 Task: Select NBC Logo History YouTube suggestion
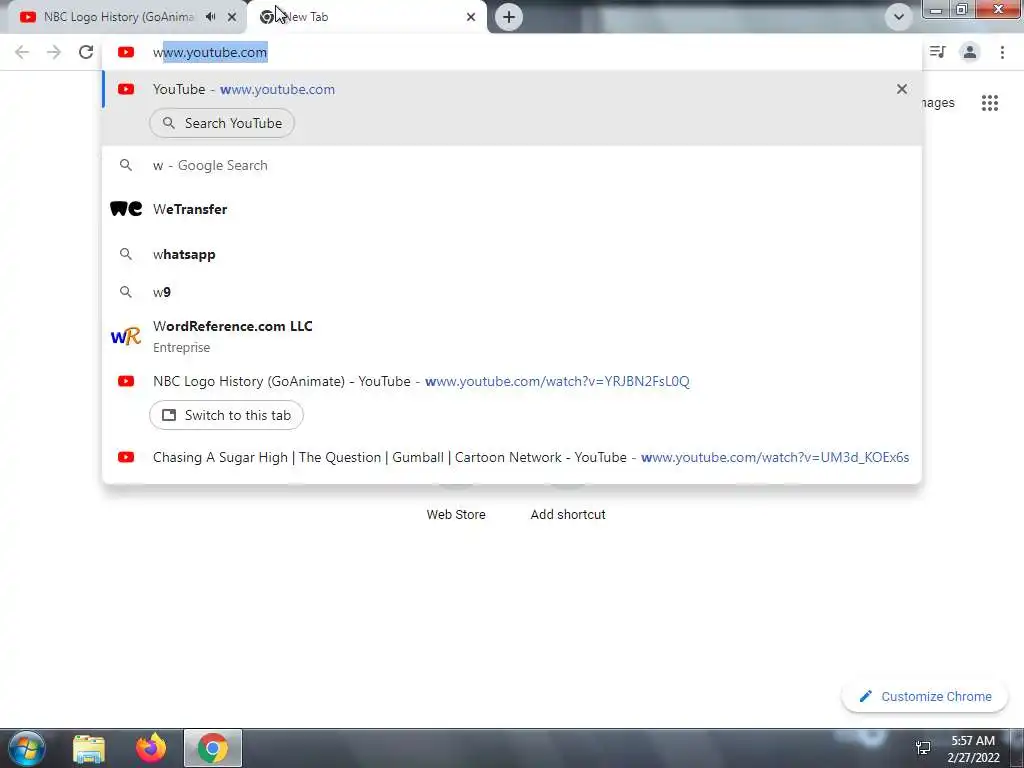tap(512, 381)
